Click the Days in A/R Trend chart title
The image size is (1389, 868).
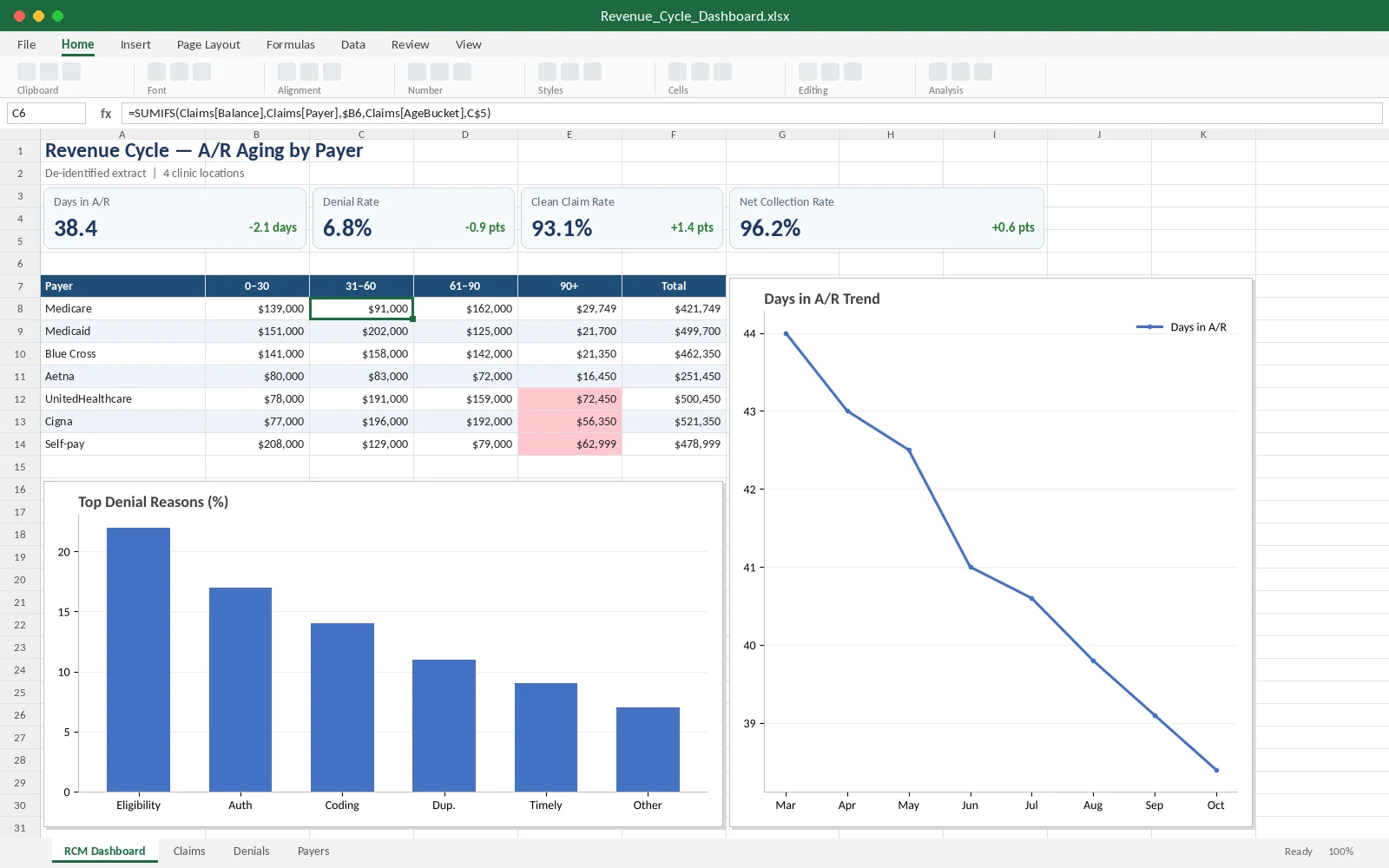pos(822,299)
